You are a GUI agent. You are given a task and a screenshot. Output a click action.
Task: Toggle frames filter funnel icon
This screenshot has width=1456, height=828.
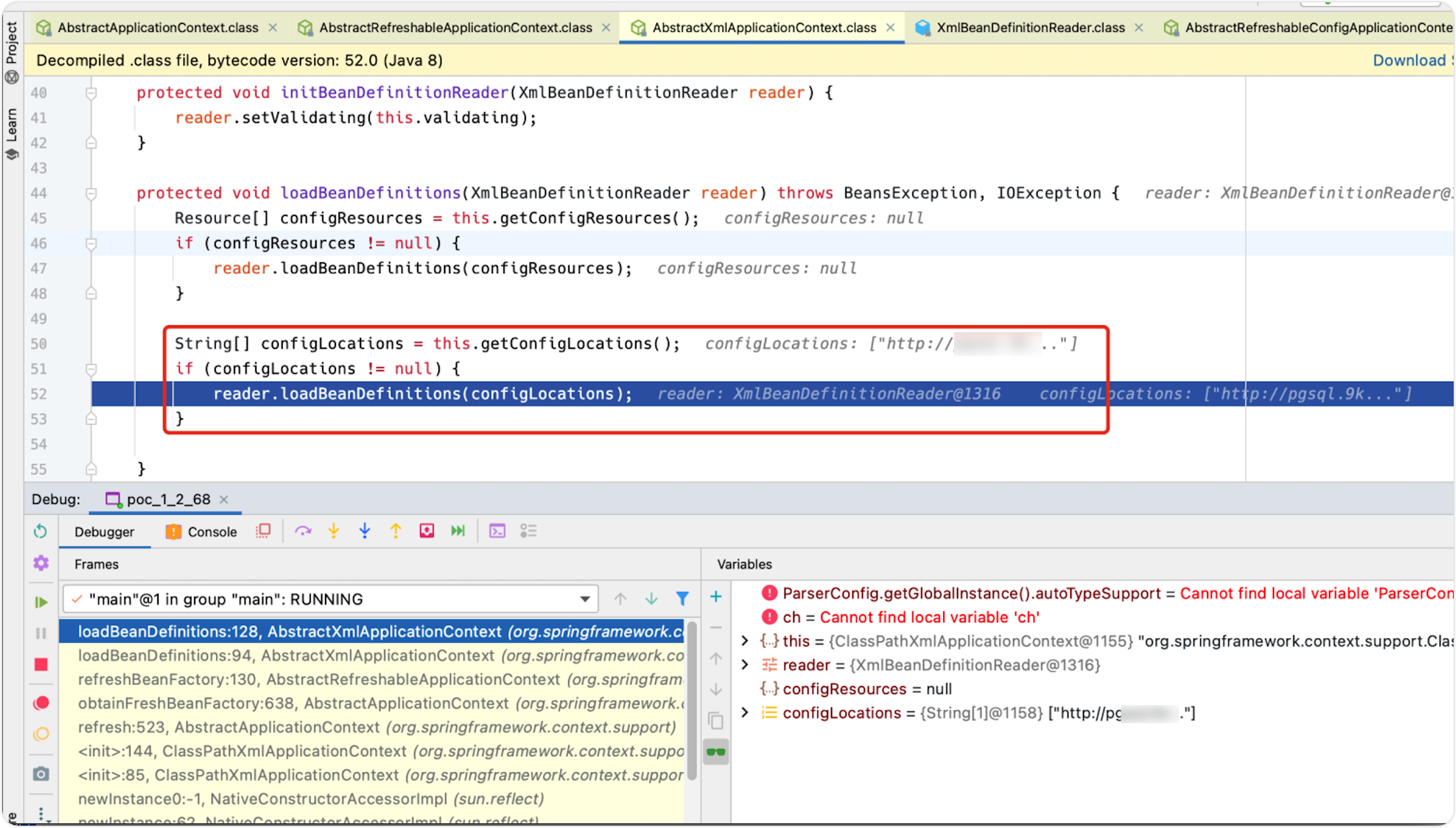pyautogui.click(x=682, y=599)
